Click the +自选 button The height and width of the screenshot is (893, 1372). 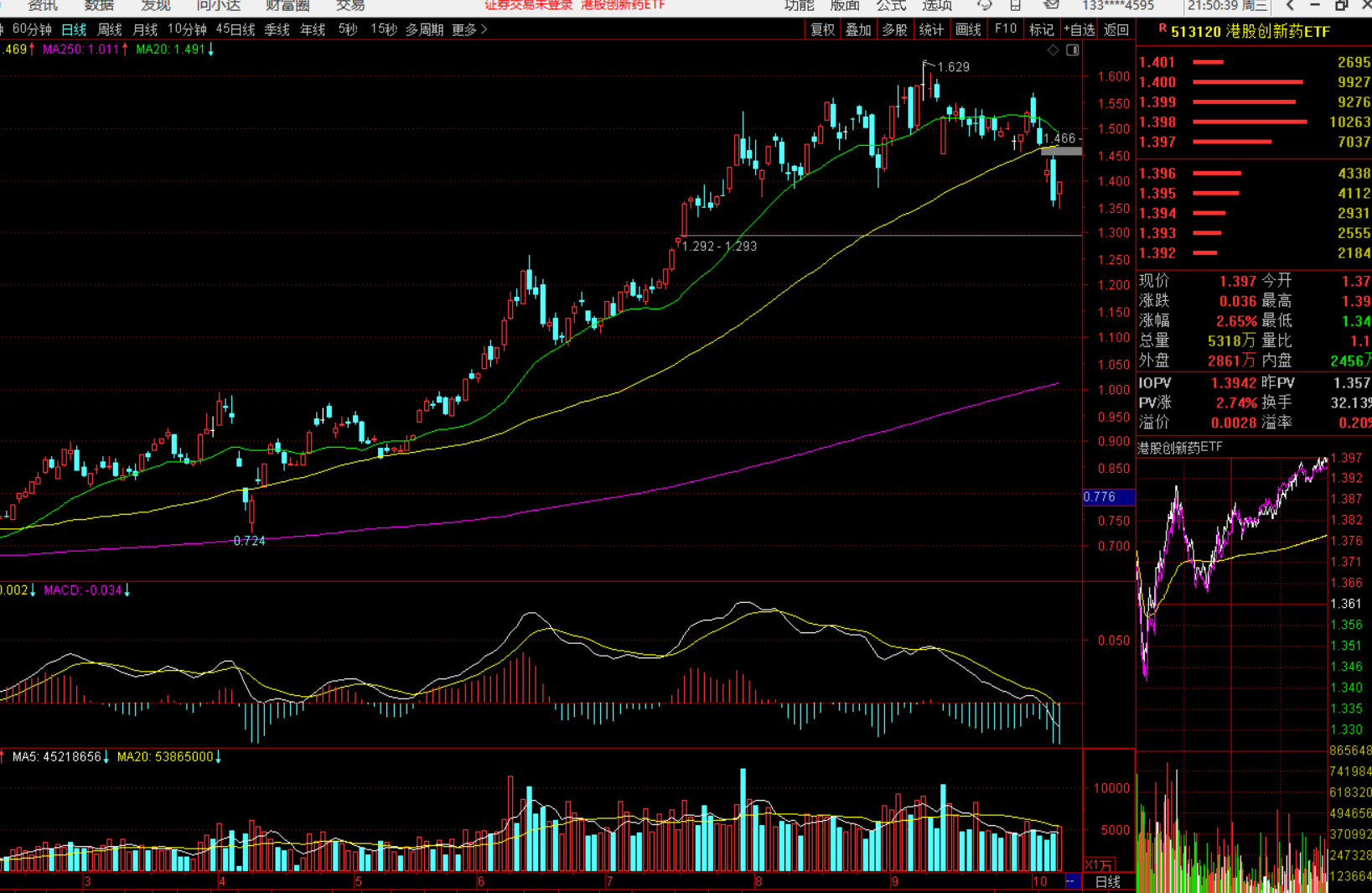point(1079,29)
